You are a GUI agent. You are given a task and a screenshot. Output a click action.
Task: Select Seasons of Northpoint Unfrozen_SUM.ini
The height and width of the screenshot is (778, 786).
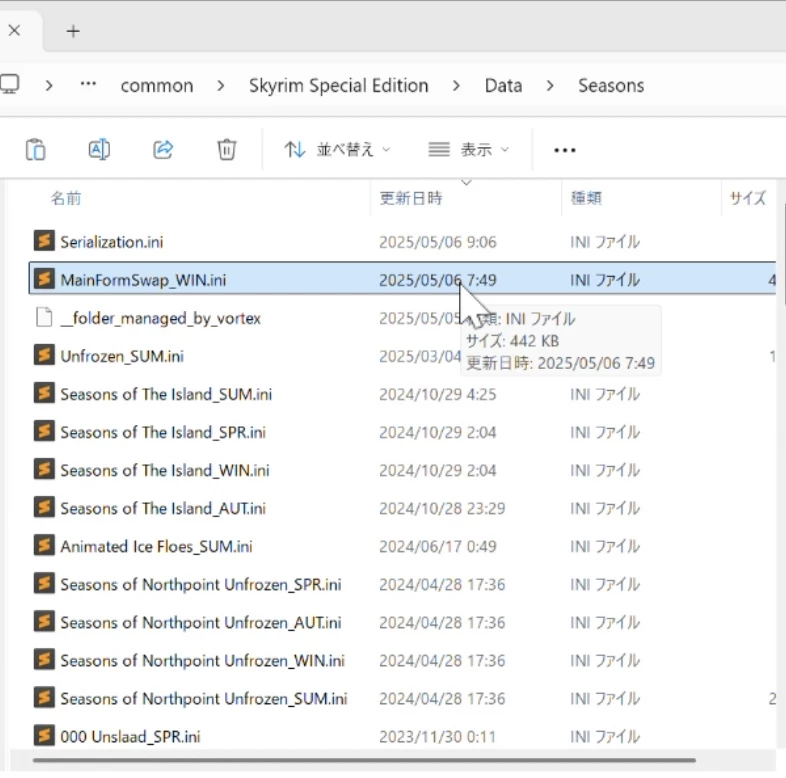403,699
